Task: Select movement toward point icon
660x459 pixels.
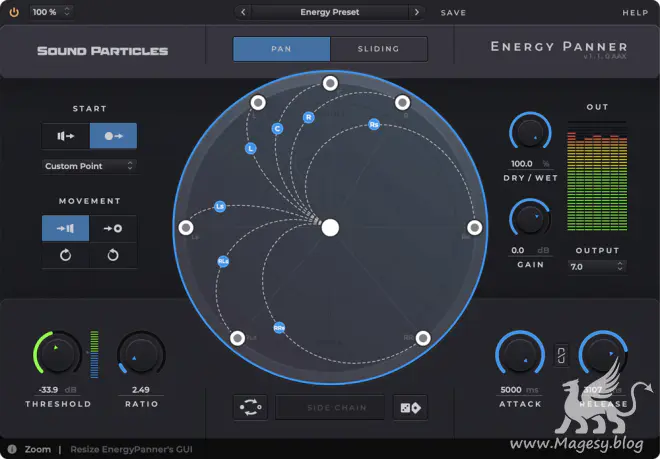Action: (113, 228)
